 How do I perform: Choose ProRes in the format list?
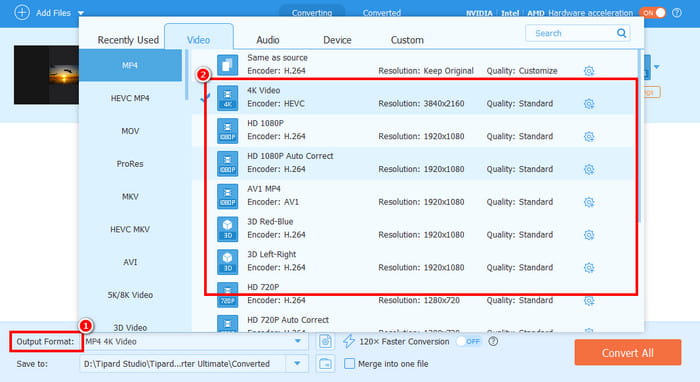(130, 164)
